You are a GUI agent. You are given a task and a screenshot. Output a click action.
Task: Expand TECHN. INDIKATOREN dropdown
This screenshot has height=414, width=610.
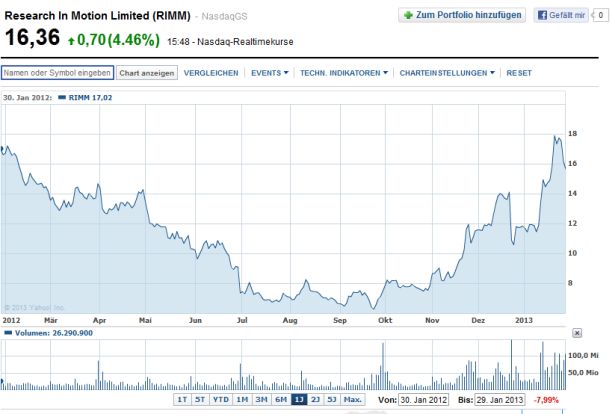pos(344,73)
